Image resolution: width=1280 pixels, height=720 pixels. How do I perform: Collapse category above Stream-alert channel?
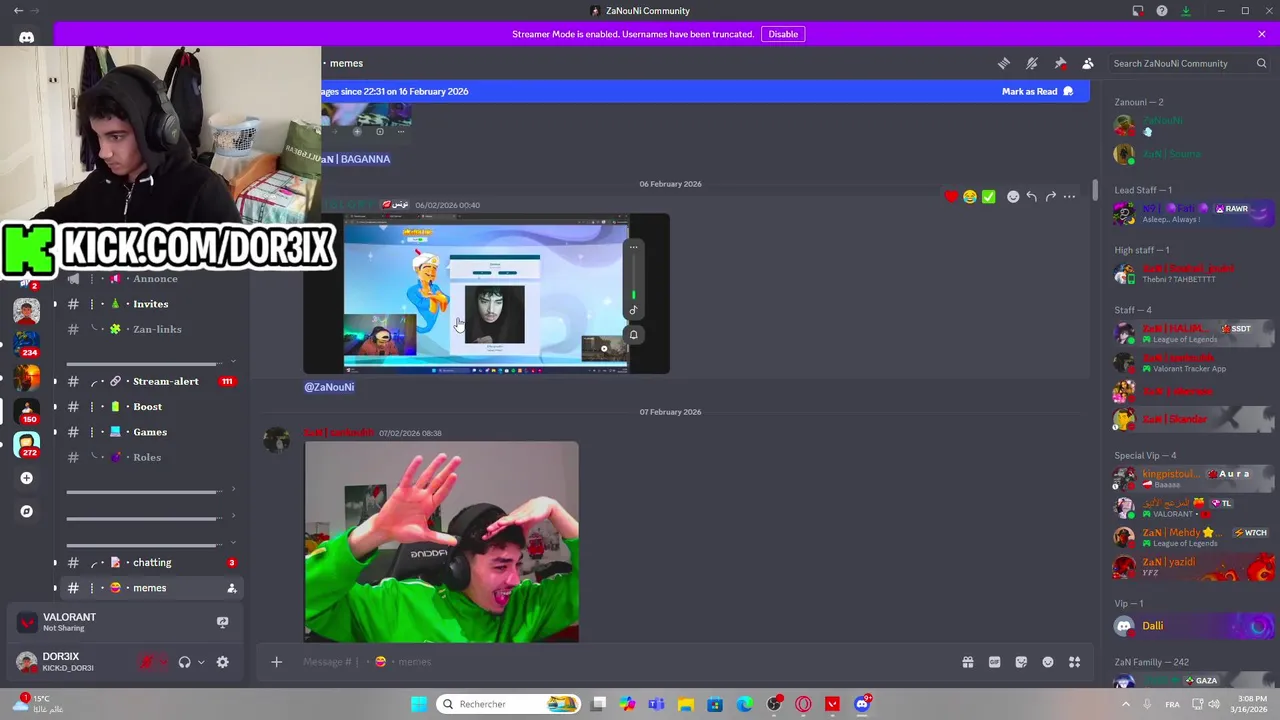pos(150,363)
